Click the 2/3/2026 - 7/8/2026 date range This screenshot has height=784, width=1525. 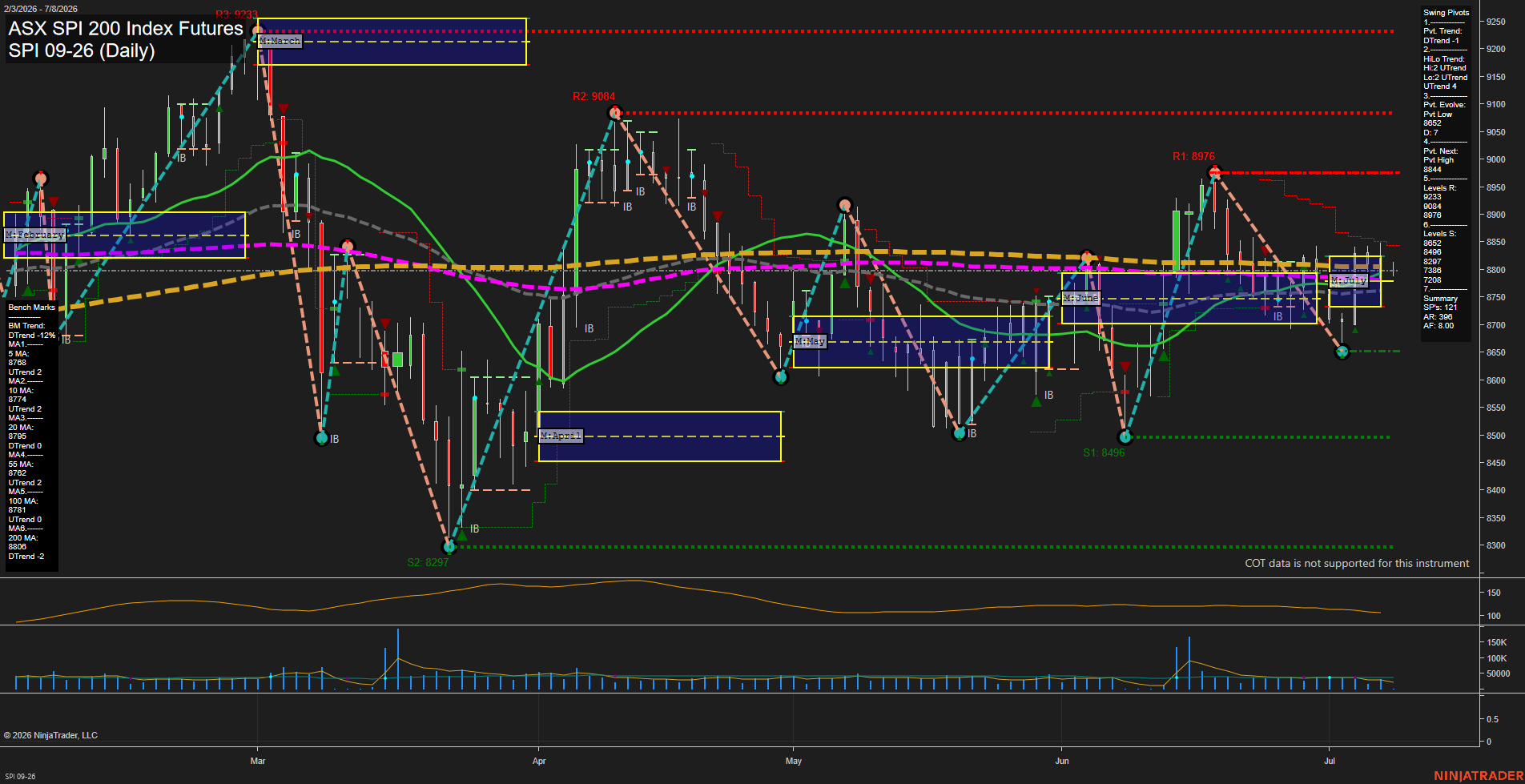point(40,9)
